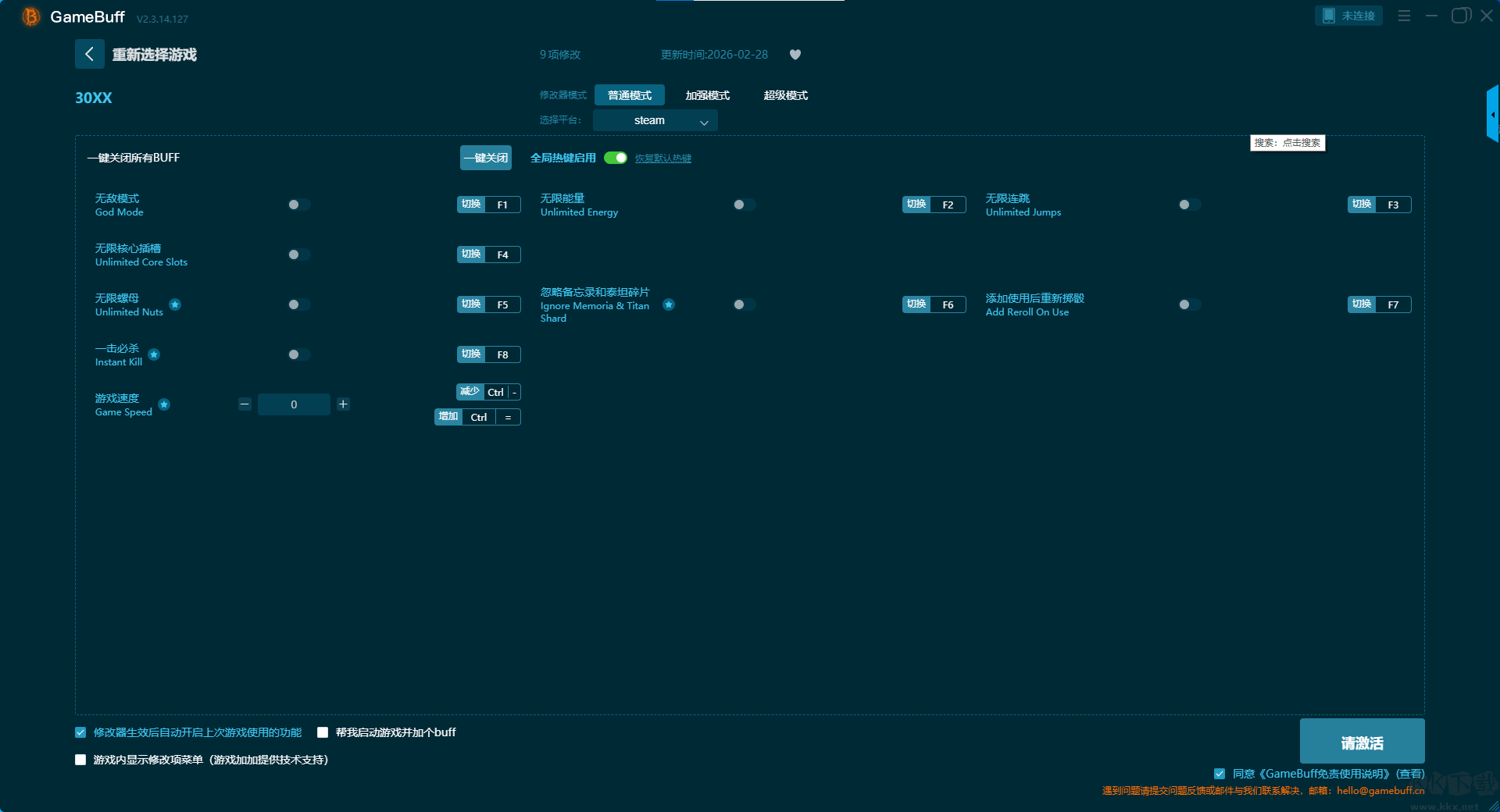1500x812 pixels.
Task: Click the star icon beside Game Speed
Action: click(164, 404)
